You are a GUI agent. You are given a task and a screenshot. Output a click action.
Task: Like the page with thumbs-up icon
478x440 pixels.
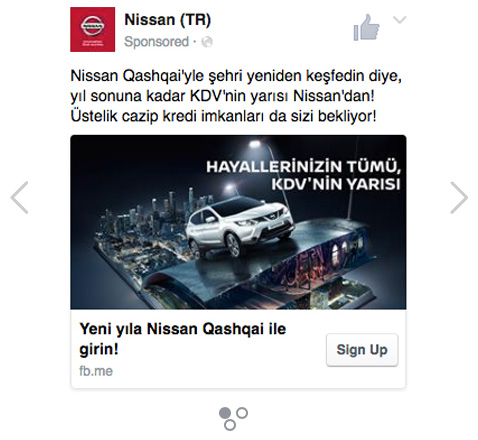point(366,28)
